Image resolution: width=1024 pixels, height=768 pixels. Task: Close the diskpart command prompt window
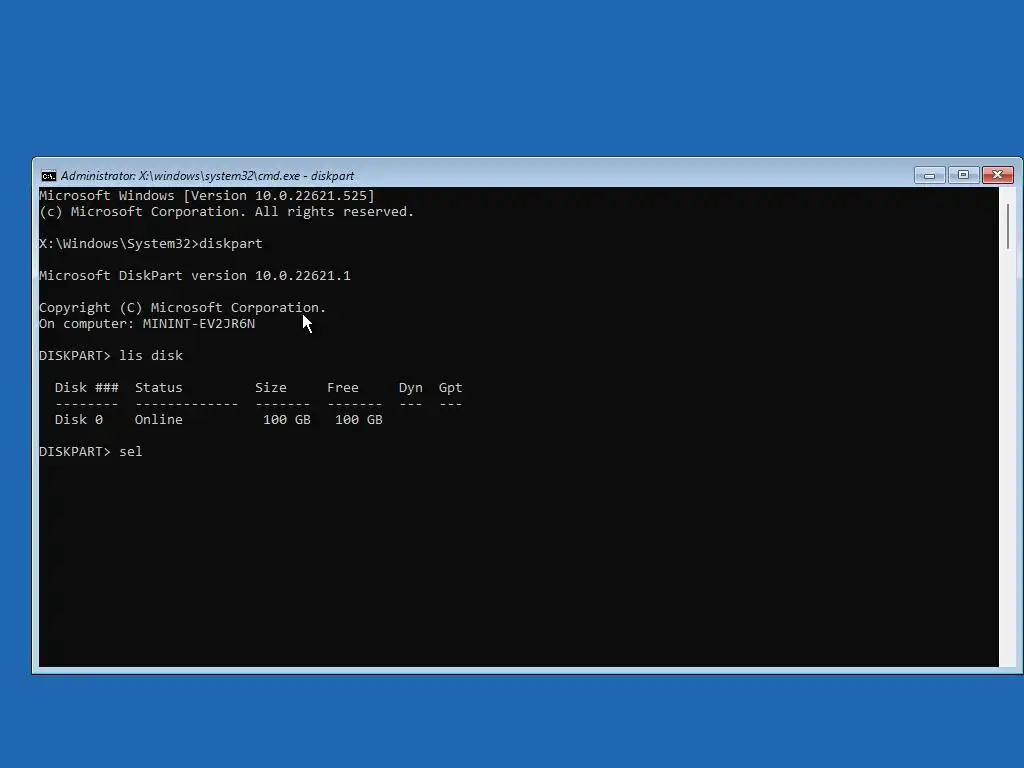pyautogui.click(x=998, y=175)
